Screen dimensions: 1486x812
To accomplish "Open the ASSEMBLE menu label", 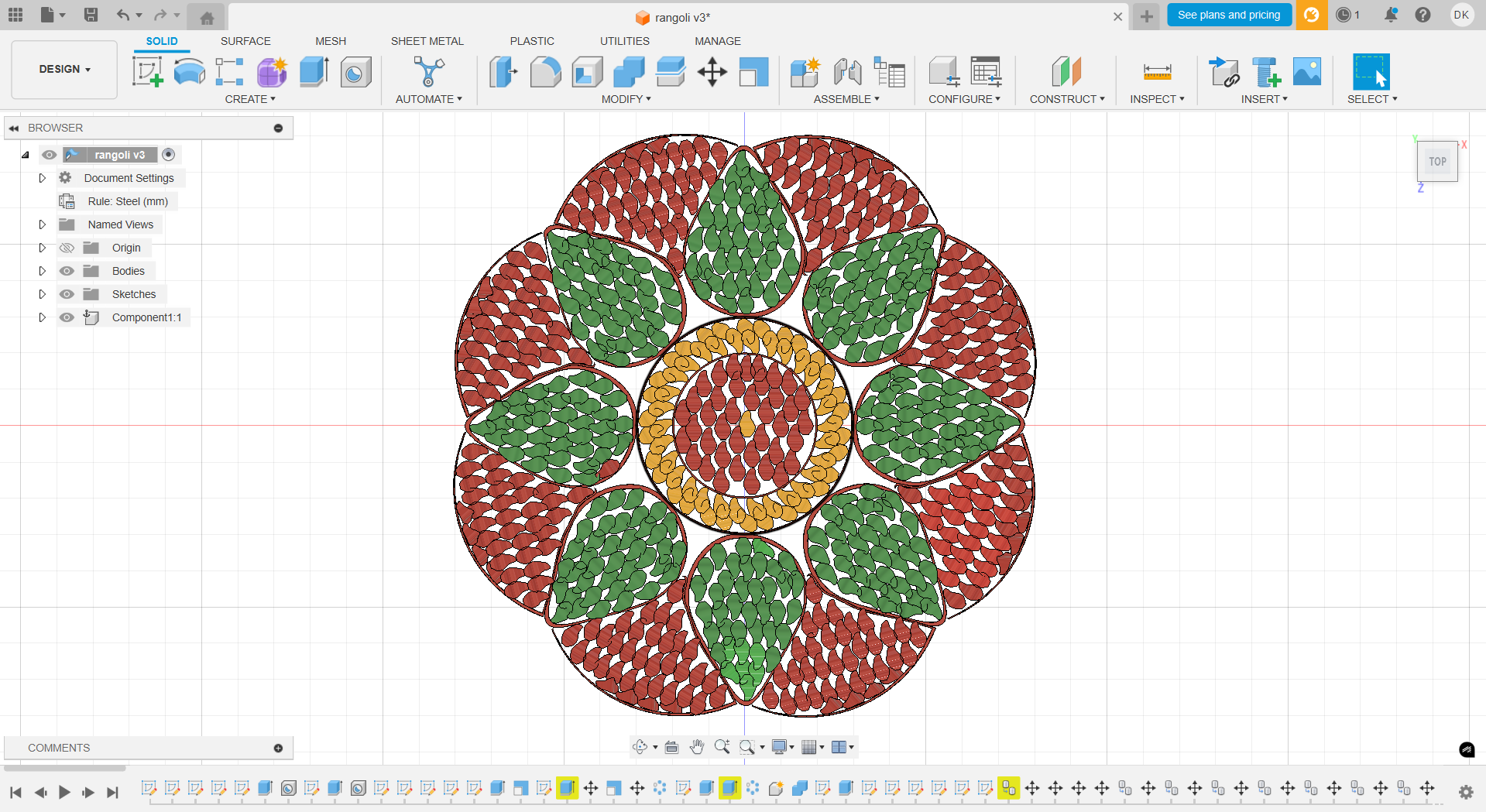I will coord(846,99).
